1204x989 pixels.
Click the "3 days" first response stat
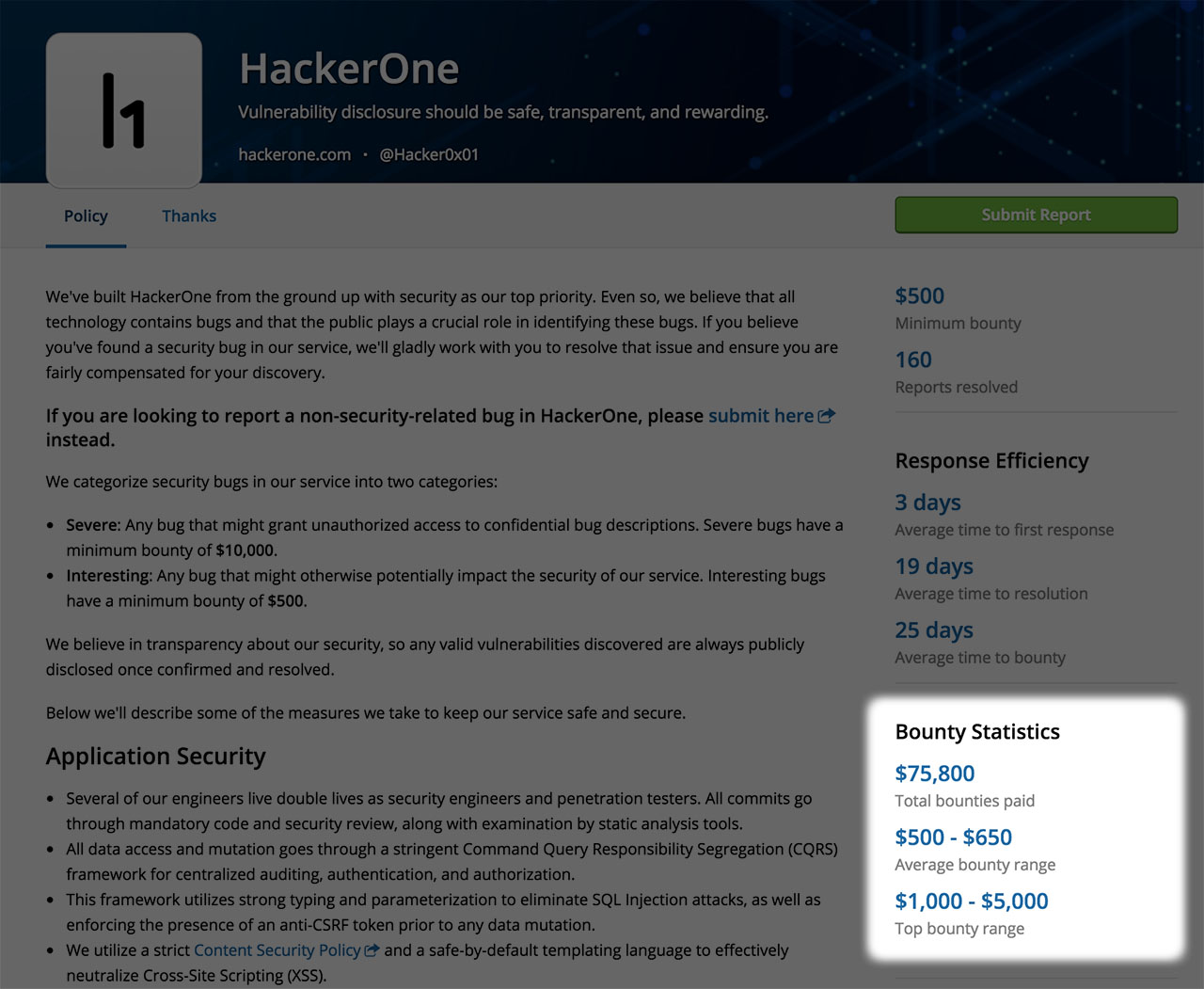point(927,502)
